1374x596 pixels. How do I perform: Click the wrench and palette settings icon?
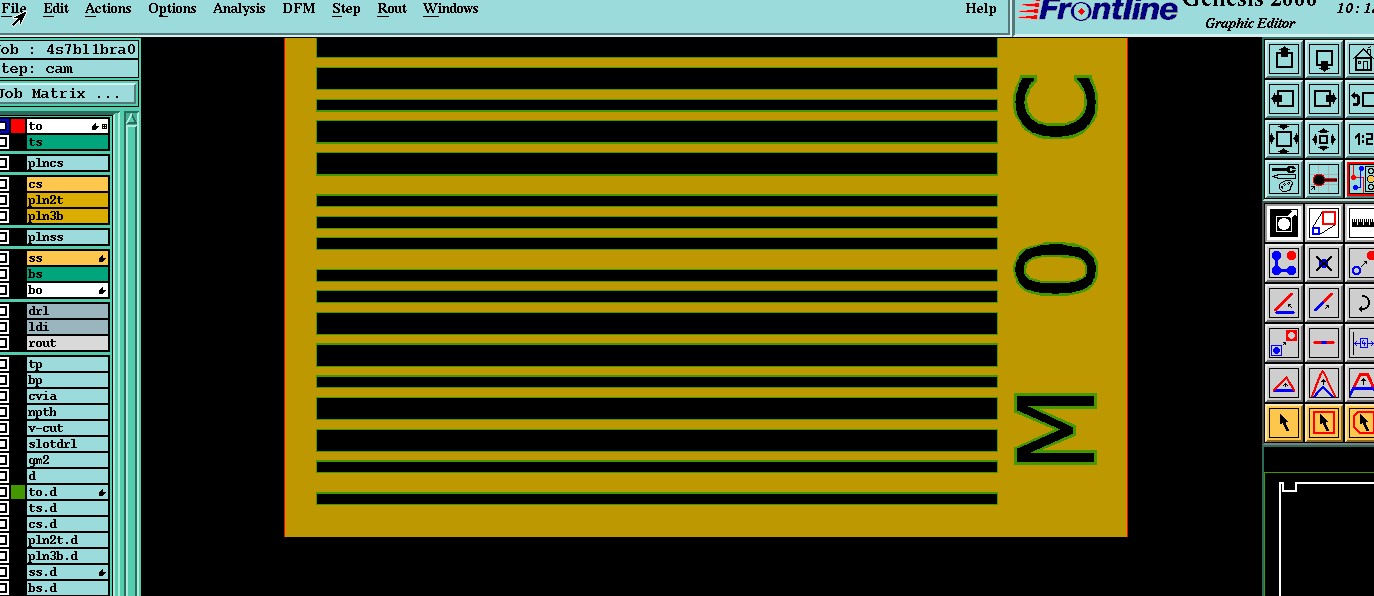1285,178
